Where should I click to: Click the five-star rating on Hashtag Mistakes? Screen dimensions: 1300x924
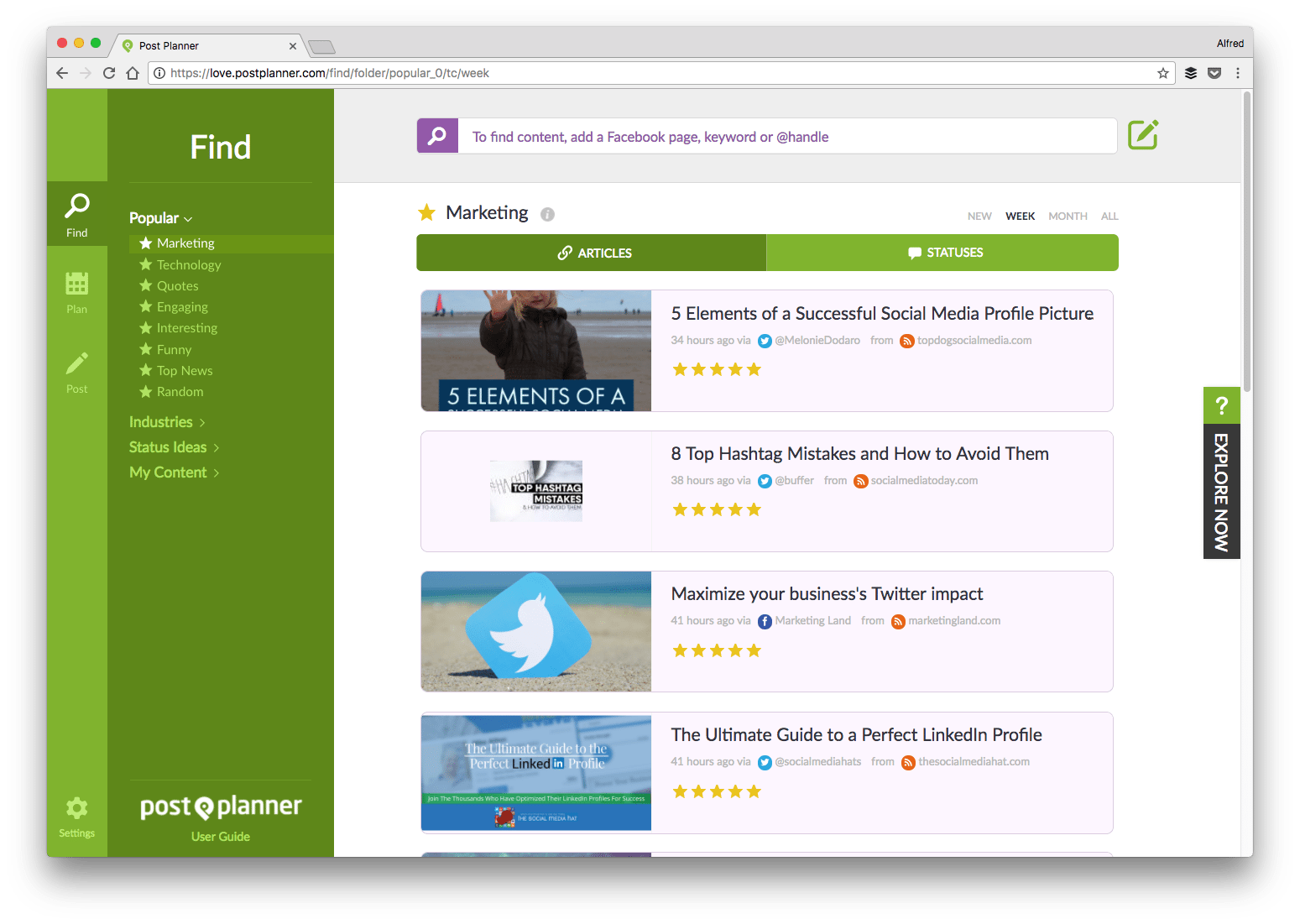click(717, 509)
